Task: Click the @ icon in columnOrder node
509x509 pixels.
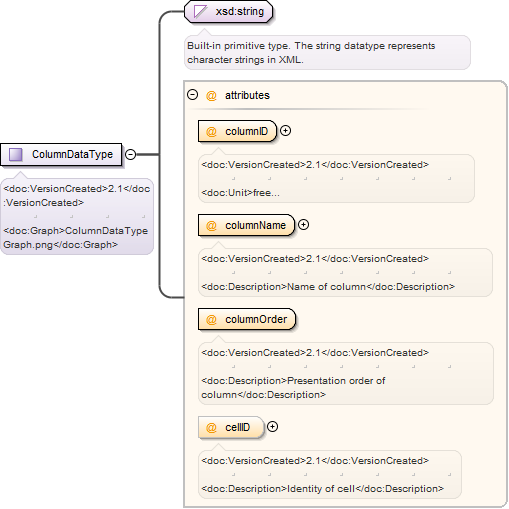Action: click(211, 320)
